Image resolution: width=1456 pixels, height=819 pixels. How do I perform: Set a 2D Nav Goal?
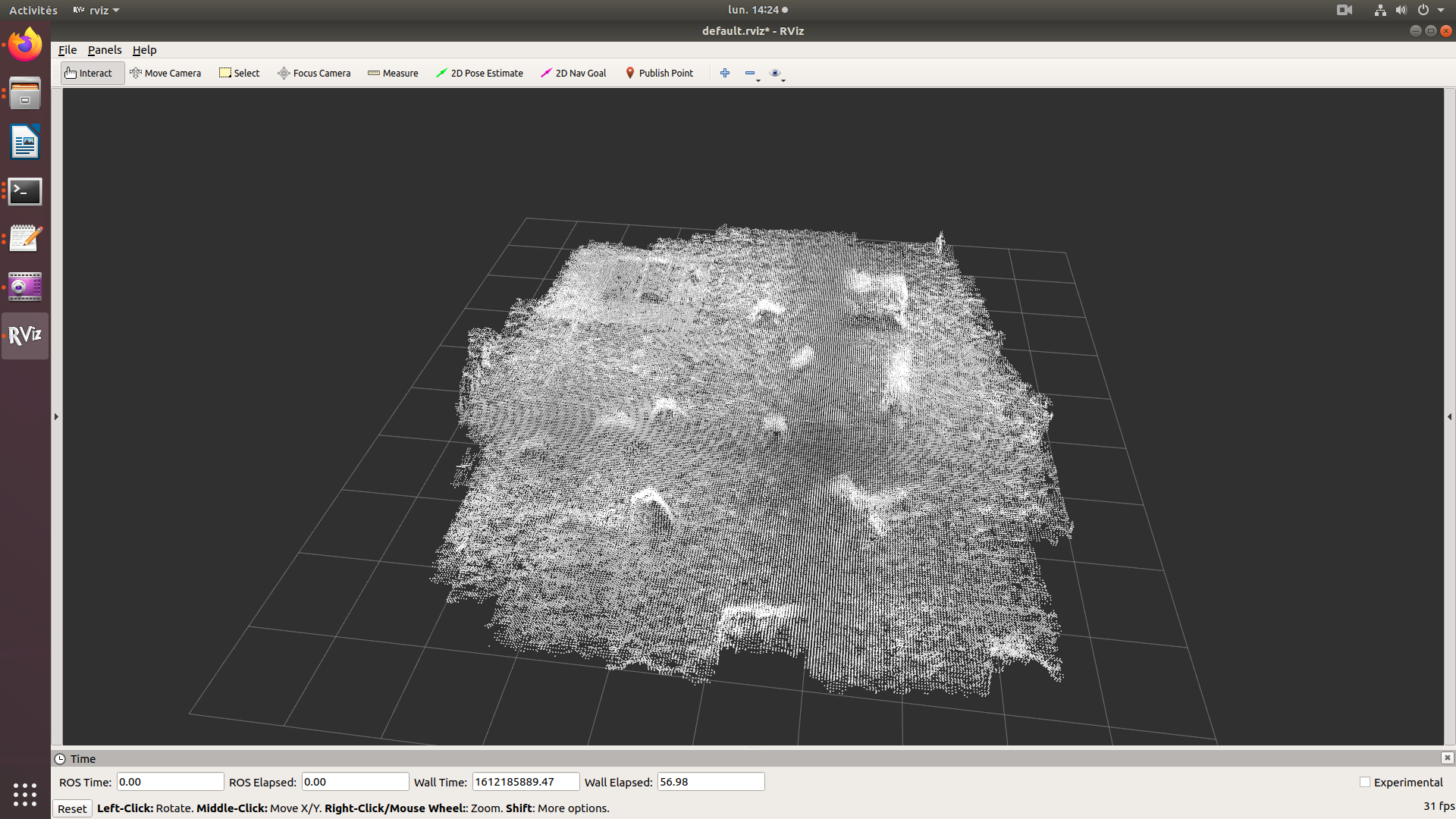573,73
